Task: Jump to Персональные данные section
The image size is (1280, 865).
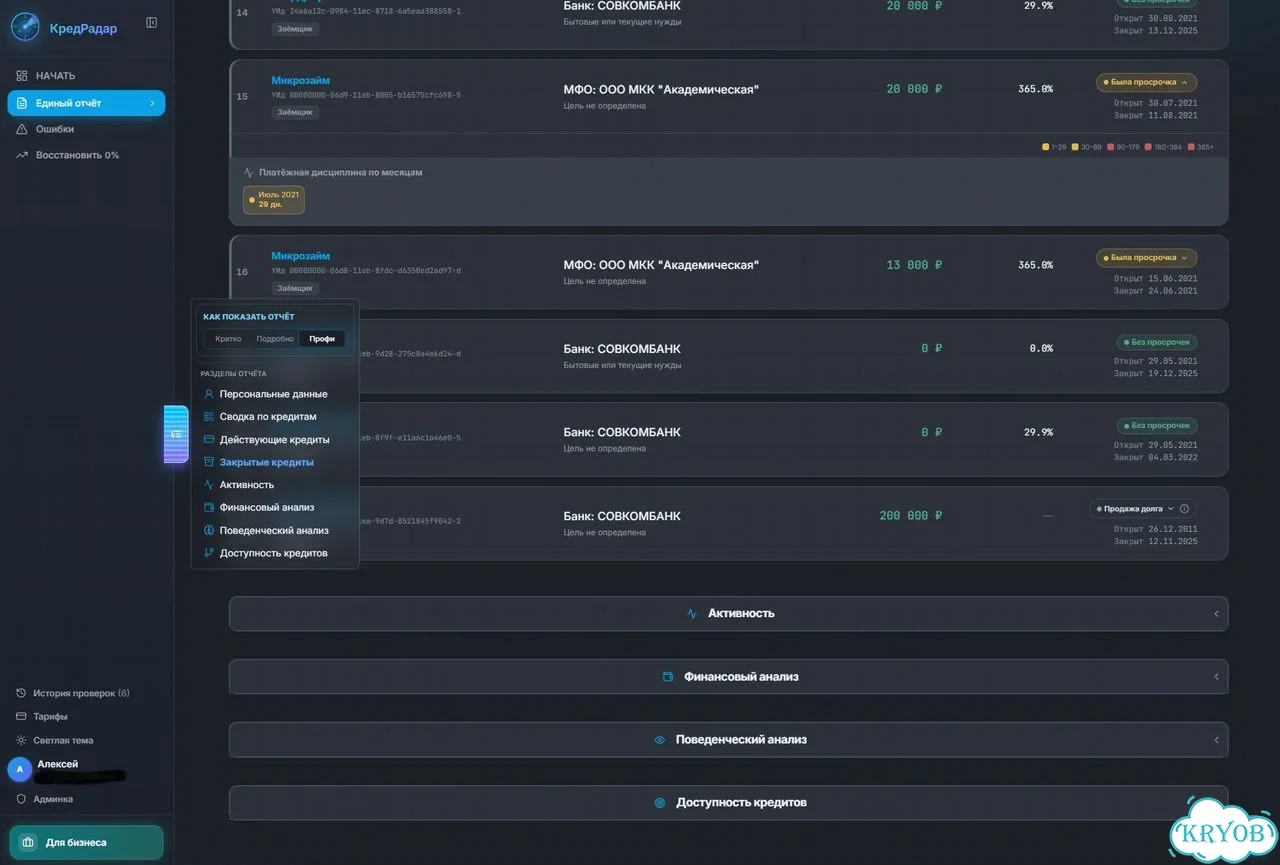Action: (x=275, y=394)
